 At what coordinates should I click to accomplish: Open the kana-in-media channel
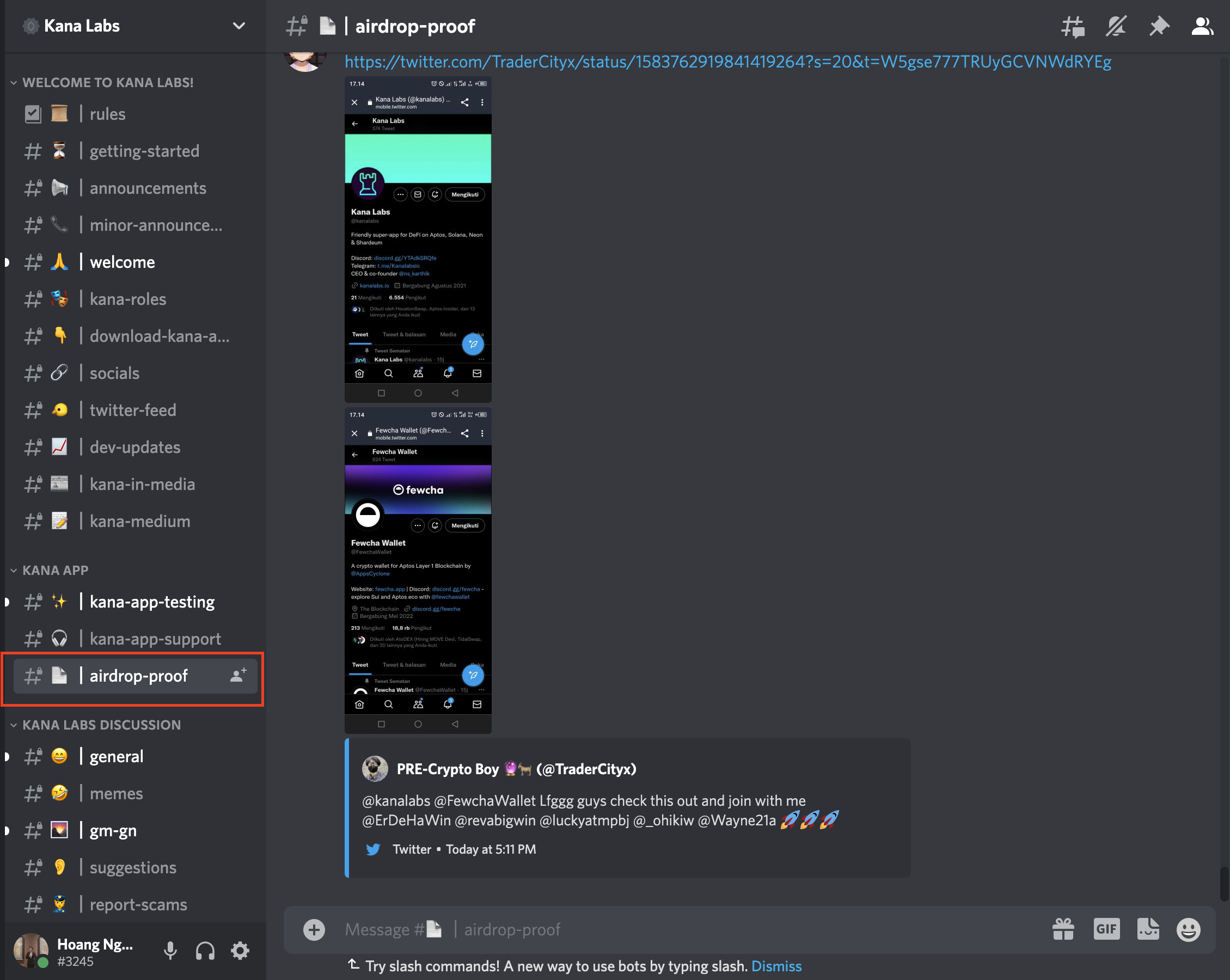tap(135, 485)
